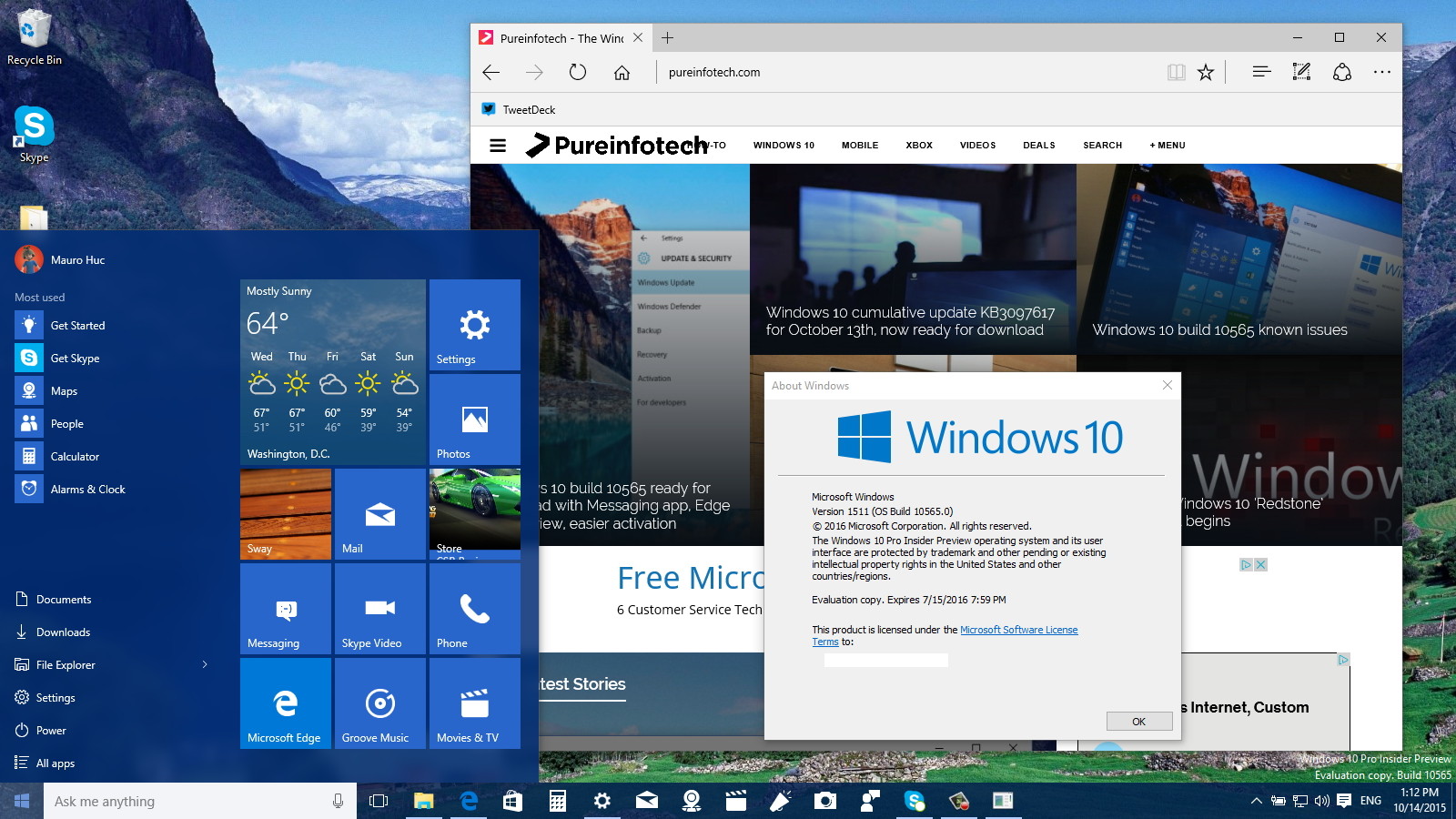Select WINDOWS 10 in site navigation
Viewport: 1456px width, 819px height.
click(784, 145)
